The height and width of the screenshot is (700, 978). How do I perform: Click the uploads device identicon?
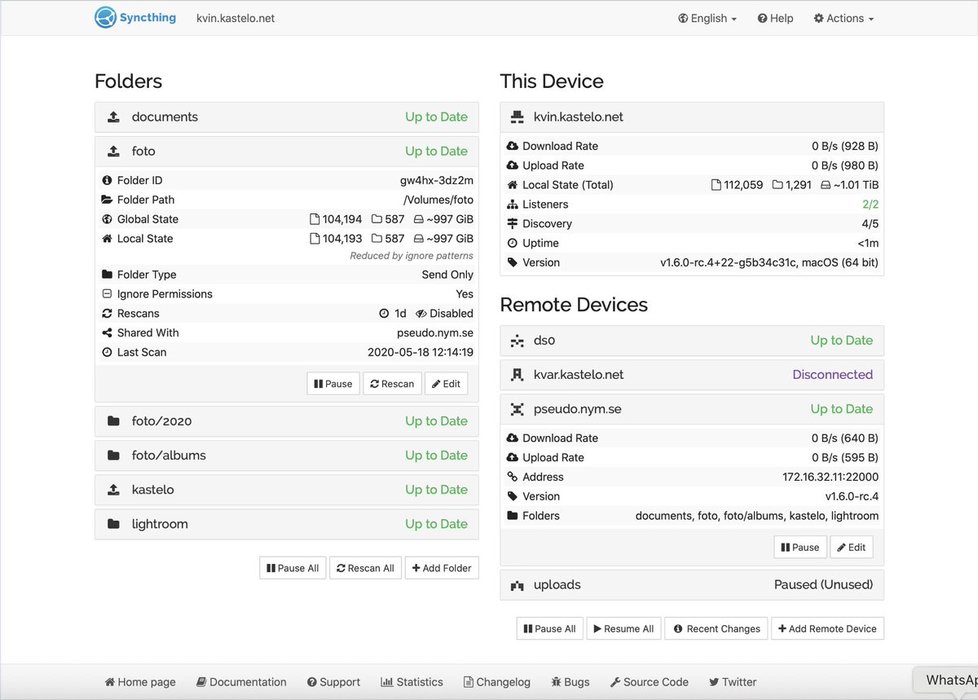[x=517, y=585]
